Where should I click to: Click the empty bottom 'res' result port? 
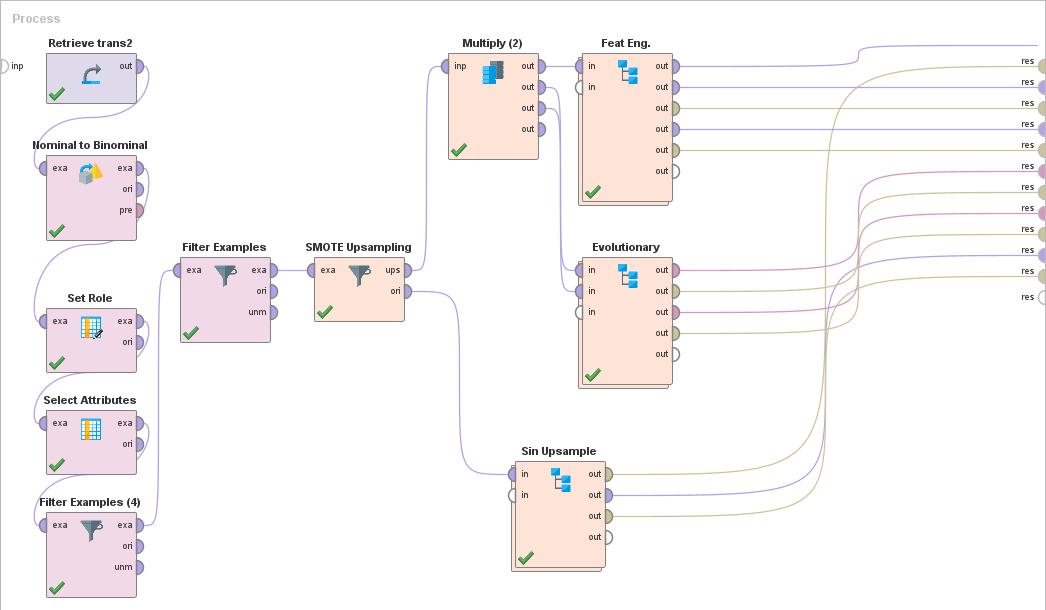pyautogui.click(x=1041, y=297)
